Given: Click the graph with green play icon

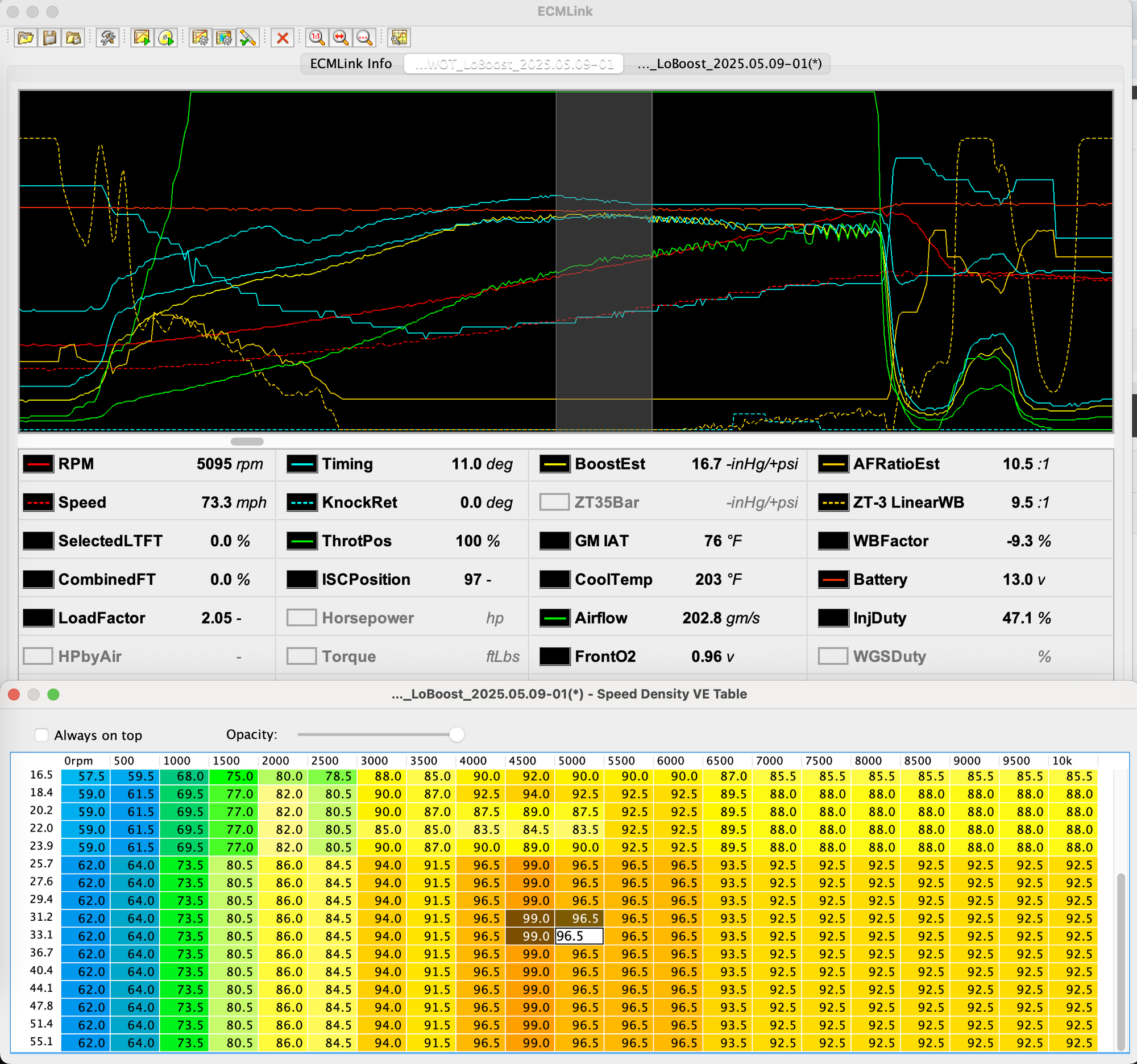Looking at the screenshot, I should coord(142,38).
